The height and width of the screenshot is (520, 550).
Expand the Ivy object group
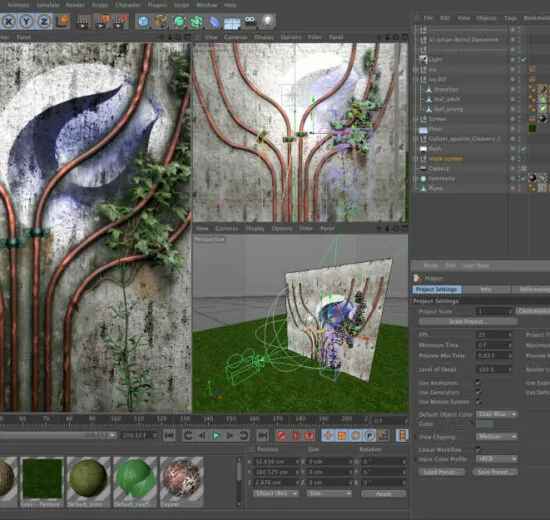(x=416, y=70)
